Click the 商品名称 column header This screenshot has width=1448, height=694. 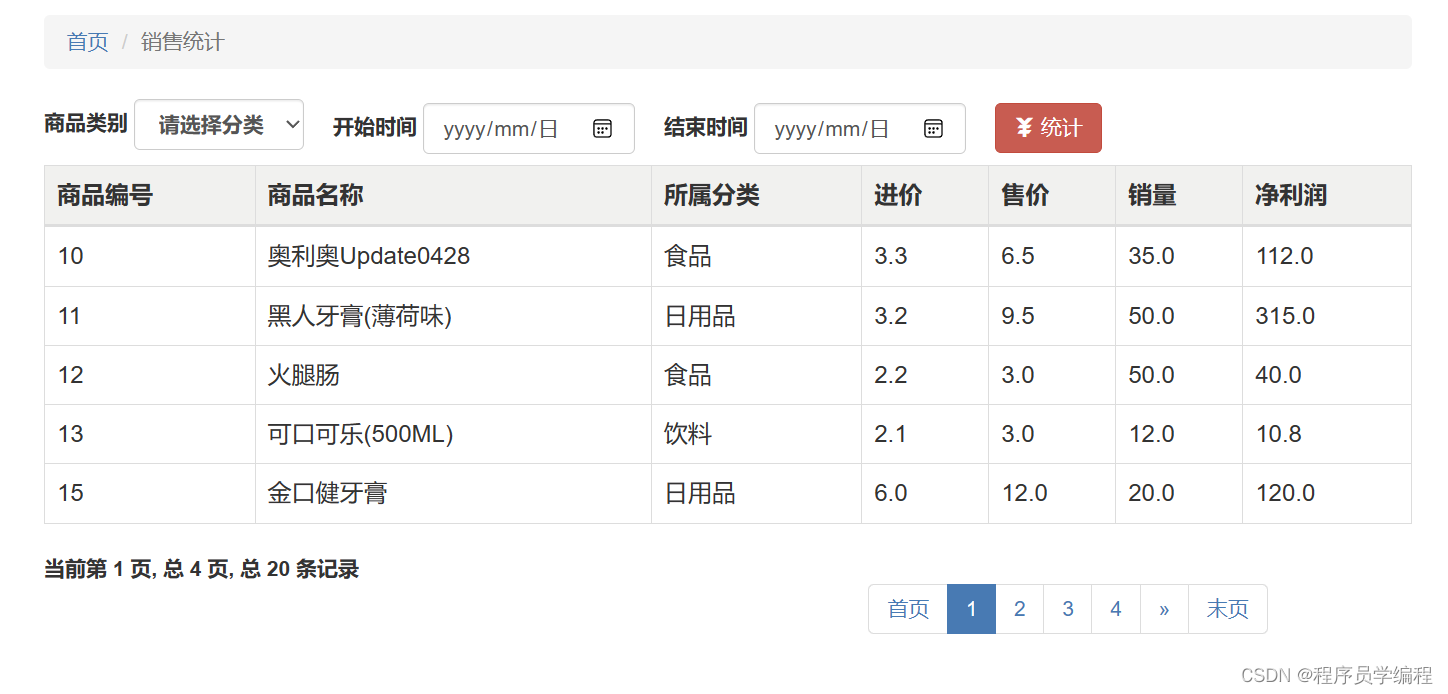coord(453,195)
